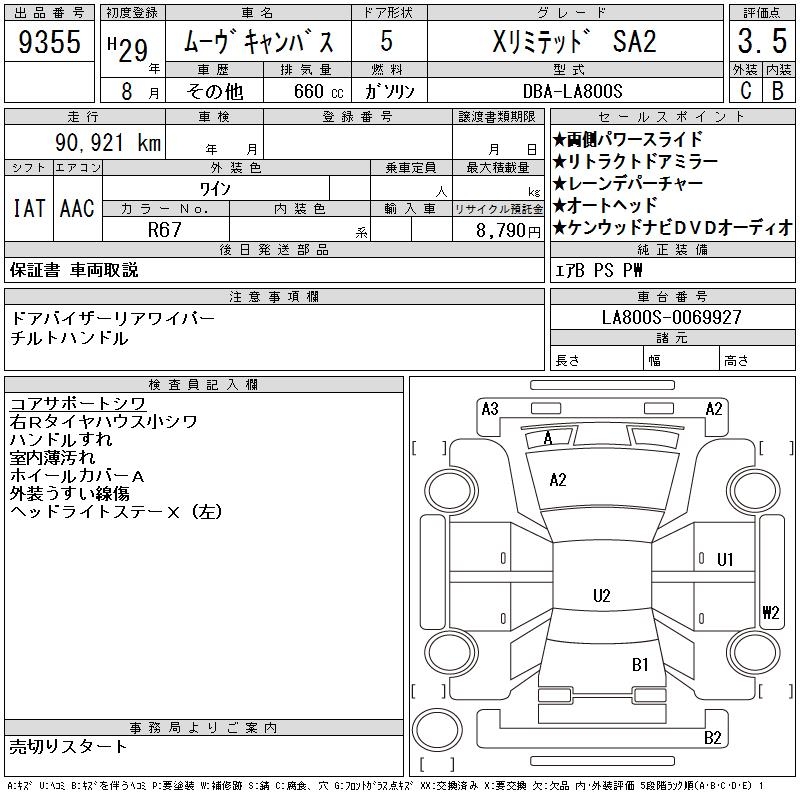Select the ★両側パワースライド sales point

tap(628, 139)
